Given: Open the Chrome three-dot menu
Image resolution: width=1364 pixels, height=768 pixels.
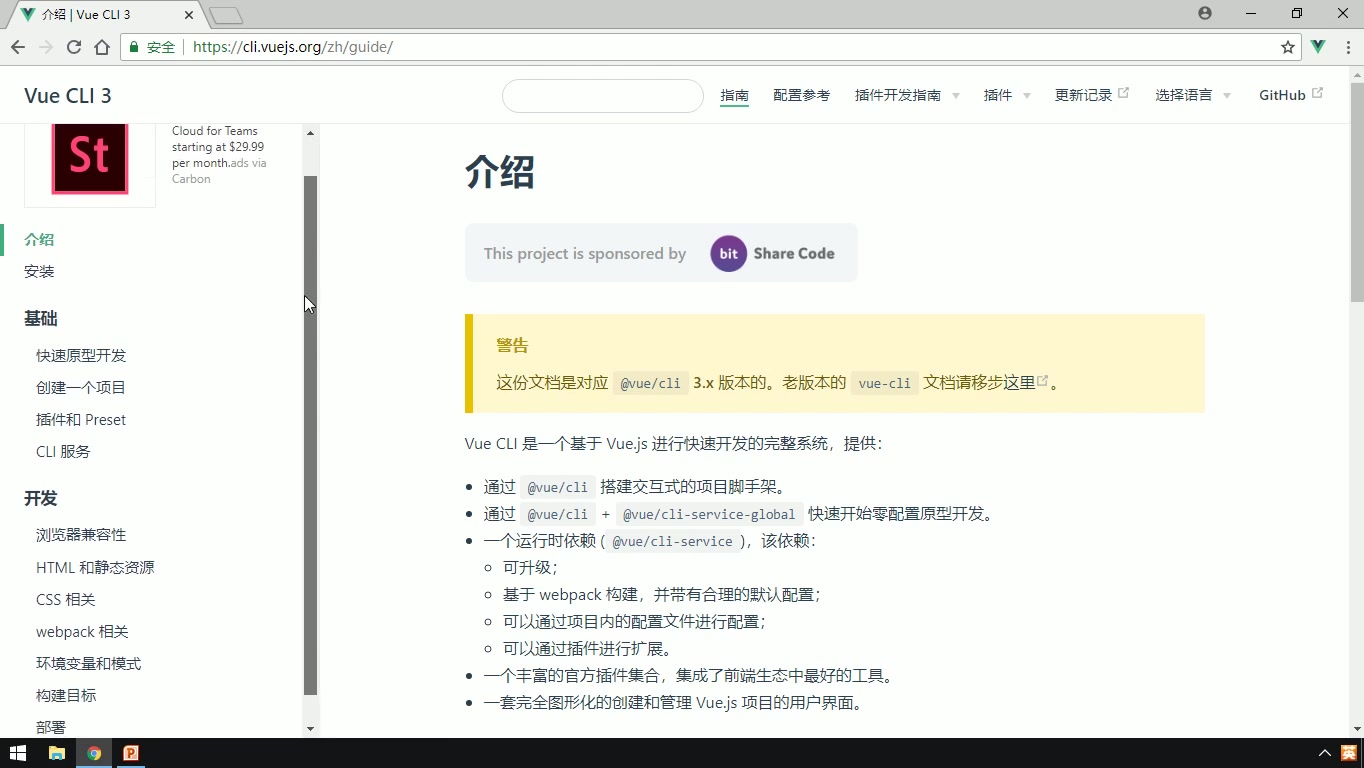Looking at the screenshot, I should [x=1346, y=47].
